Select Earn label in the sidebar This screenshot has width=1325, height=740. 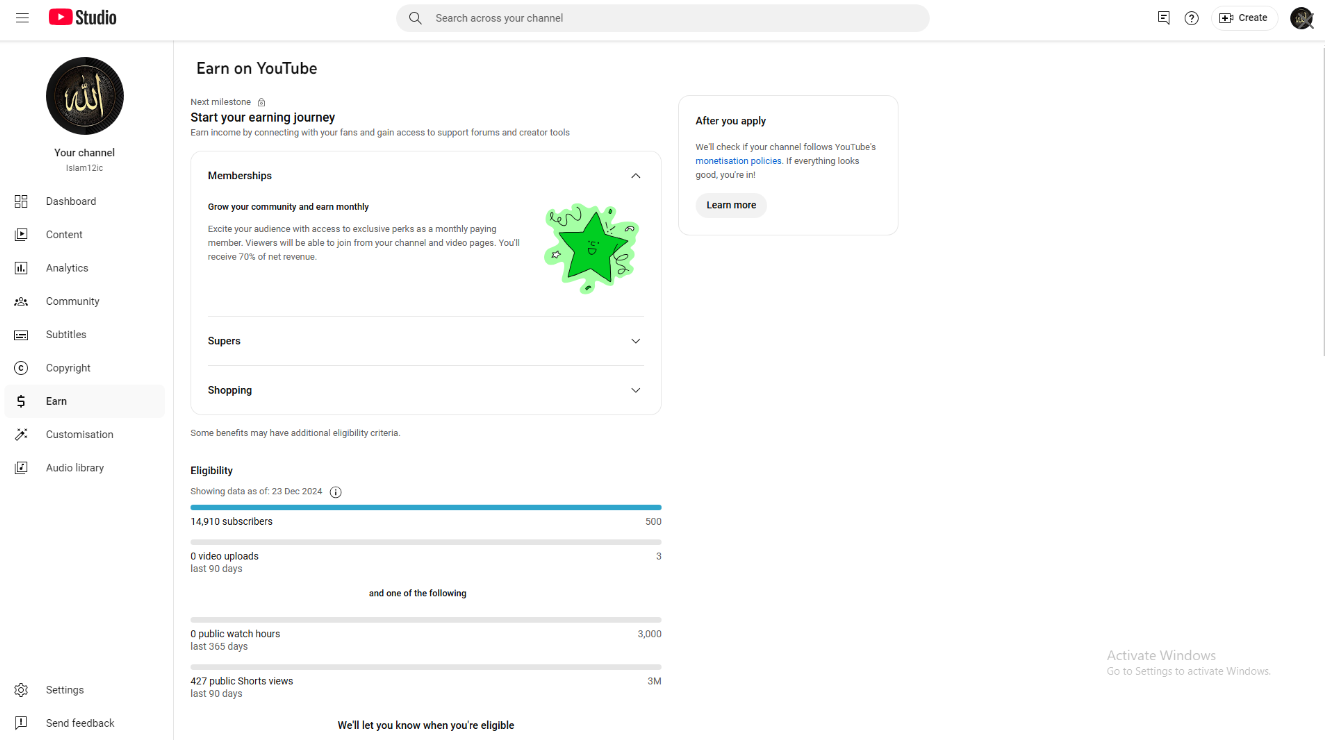coord(56,401)
